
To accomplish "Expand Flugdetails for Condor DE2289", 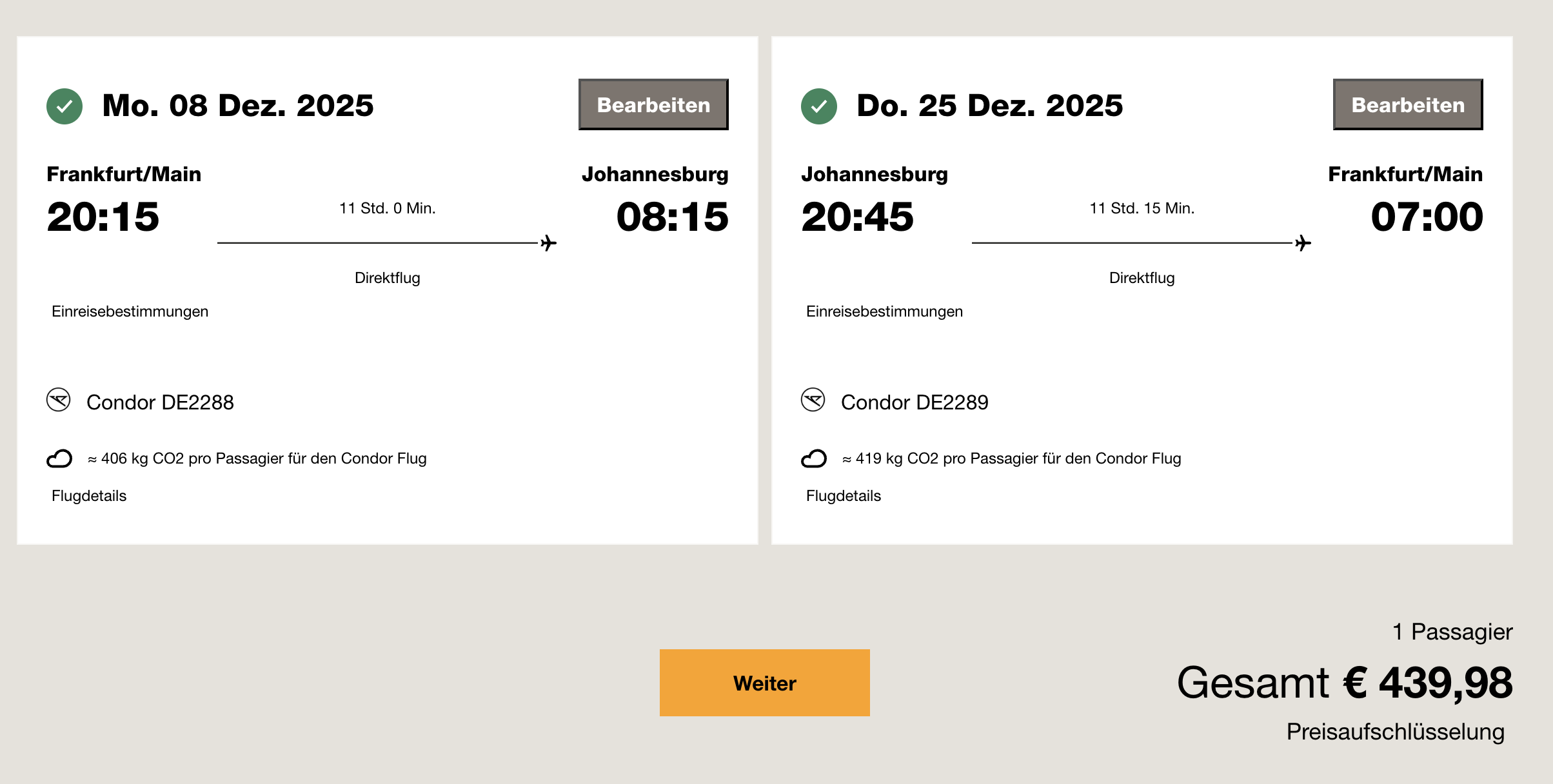I will pos(843,496).
